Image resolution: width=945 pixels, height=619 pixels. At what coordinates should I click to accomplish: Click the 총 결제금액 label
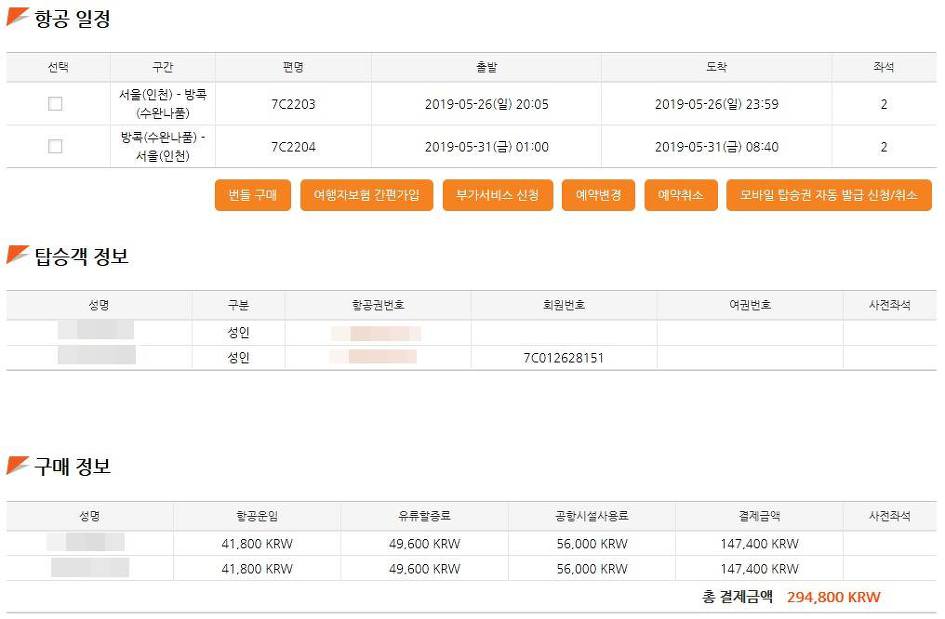click(x=737, y=597)
